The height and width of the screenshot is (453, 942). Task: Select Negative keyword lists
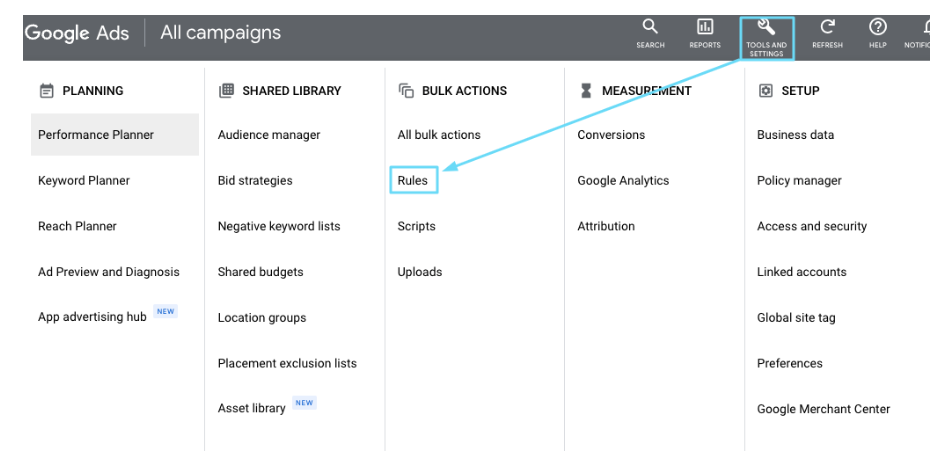[x=279, y=226]
